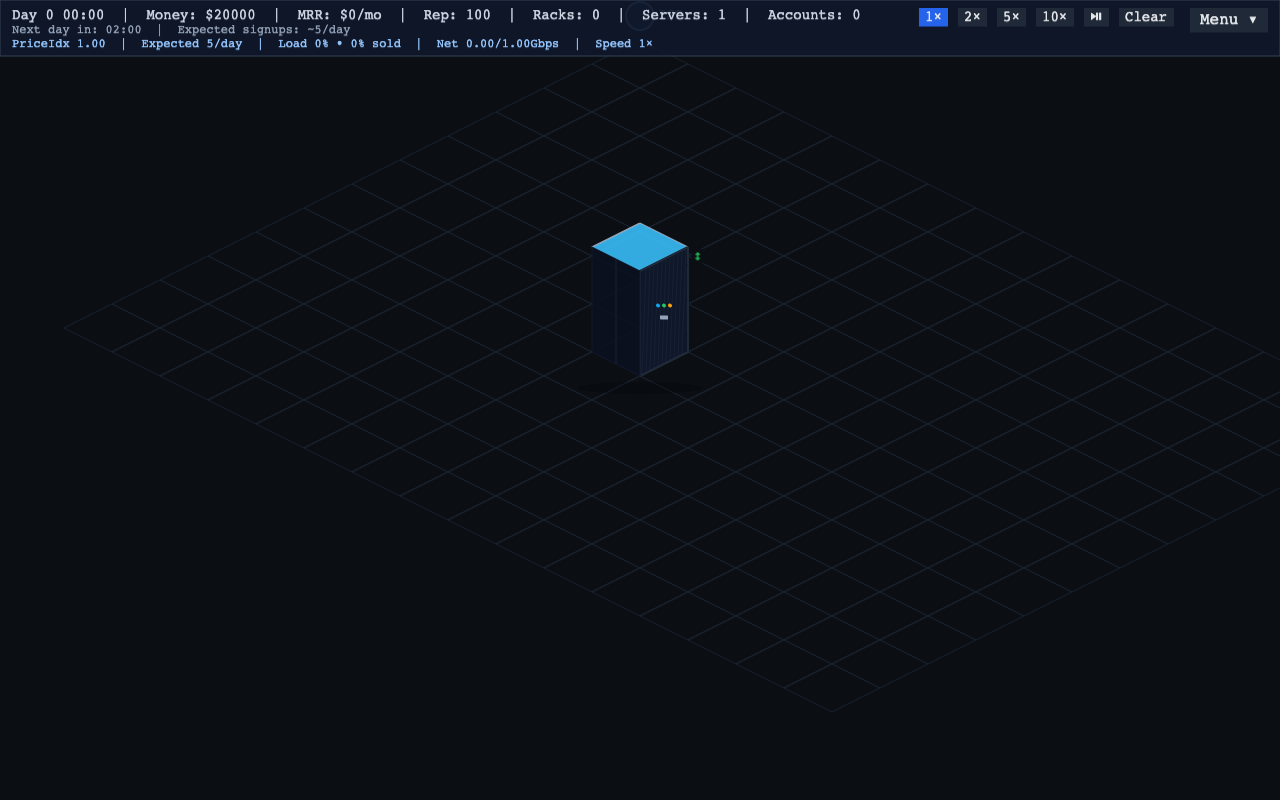Switch game speed to 2×
The width and height of the screenshot is (1280, 800).
pos(972,17)
